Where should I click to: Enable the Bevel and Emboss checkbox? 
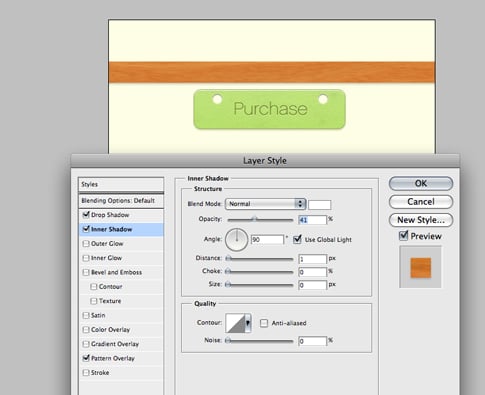click(86, 272)
